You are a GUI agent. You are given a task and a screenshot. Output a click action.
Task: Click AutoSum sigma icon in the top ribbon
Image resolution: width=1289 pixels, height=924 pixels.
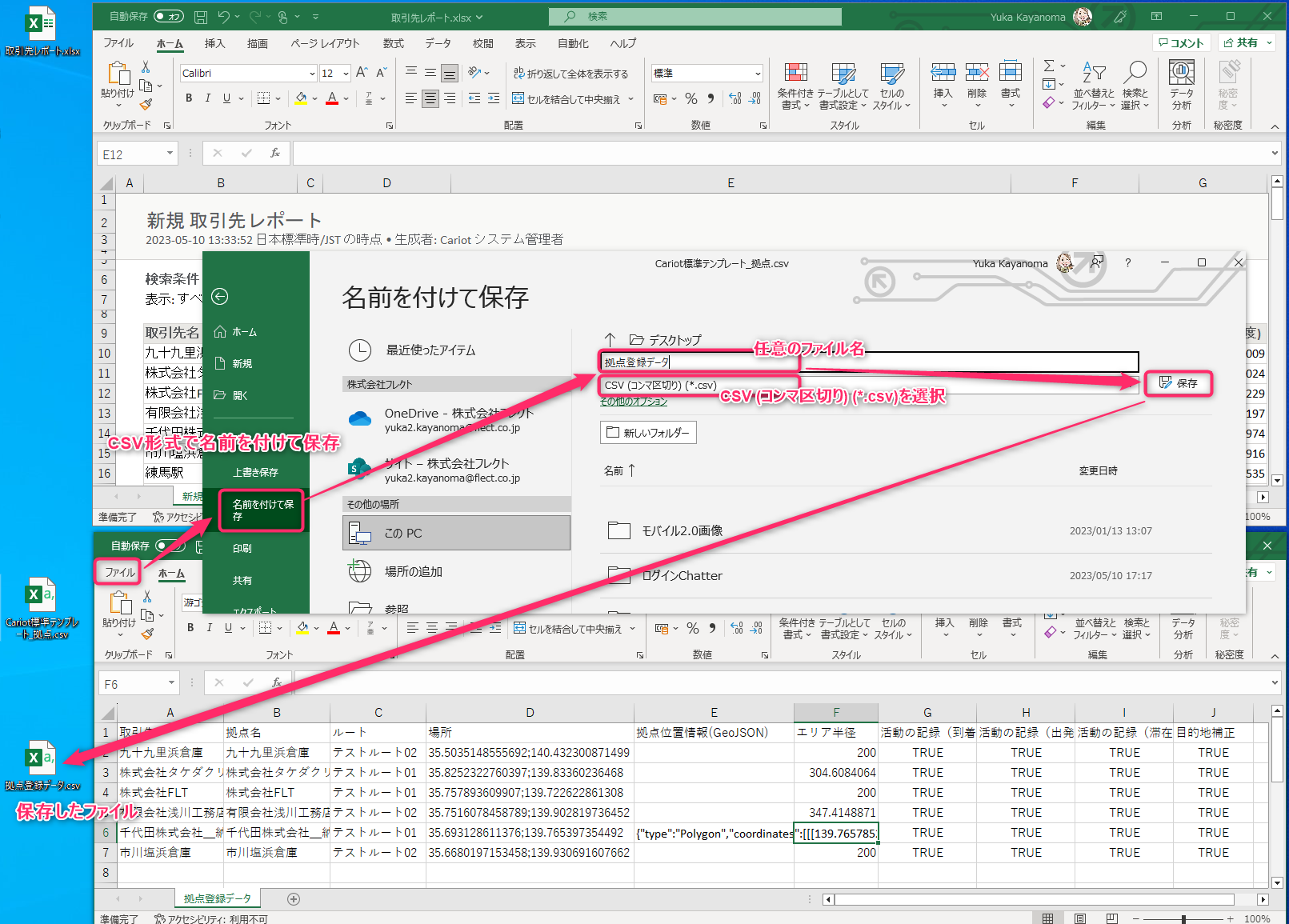click(1049, 66)
